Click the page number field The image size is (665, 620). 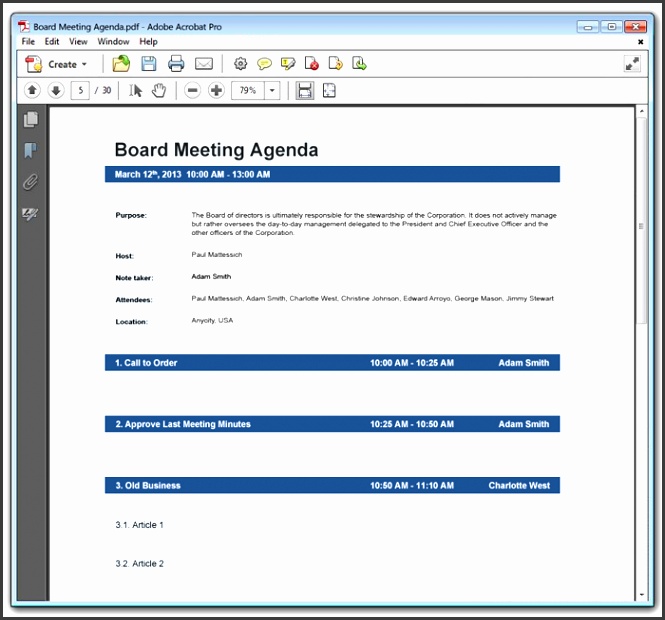(x=80, y=90)
